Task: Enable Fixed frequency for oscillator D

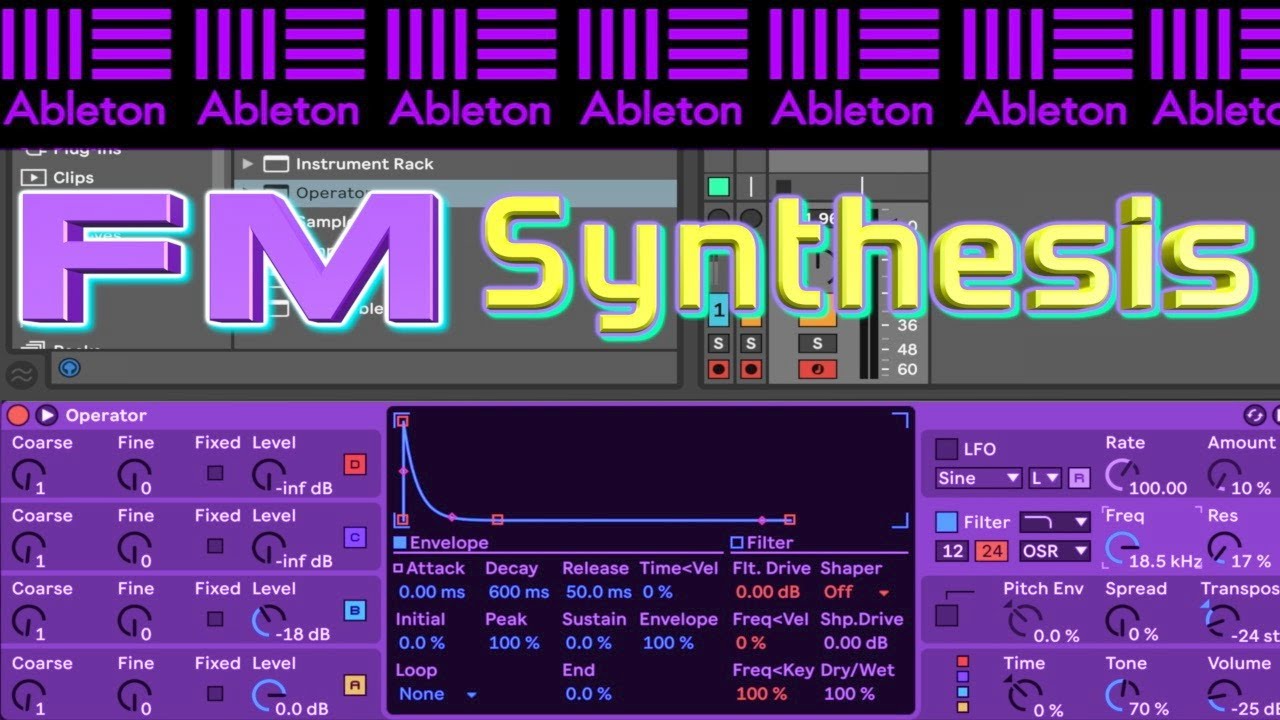Action: click(215, 473)
